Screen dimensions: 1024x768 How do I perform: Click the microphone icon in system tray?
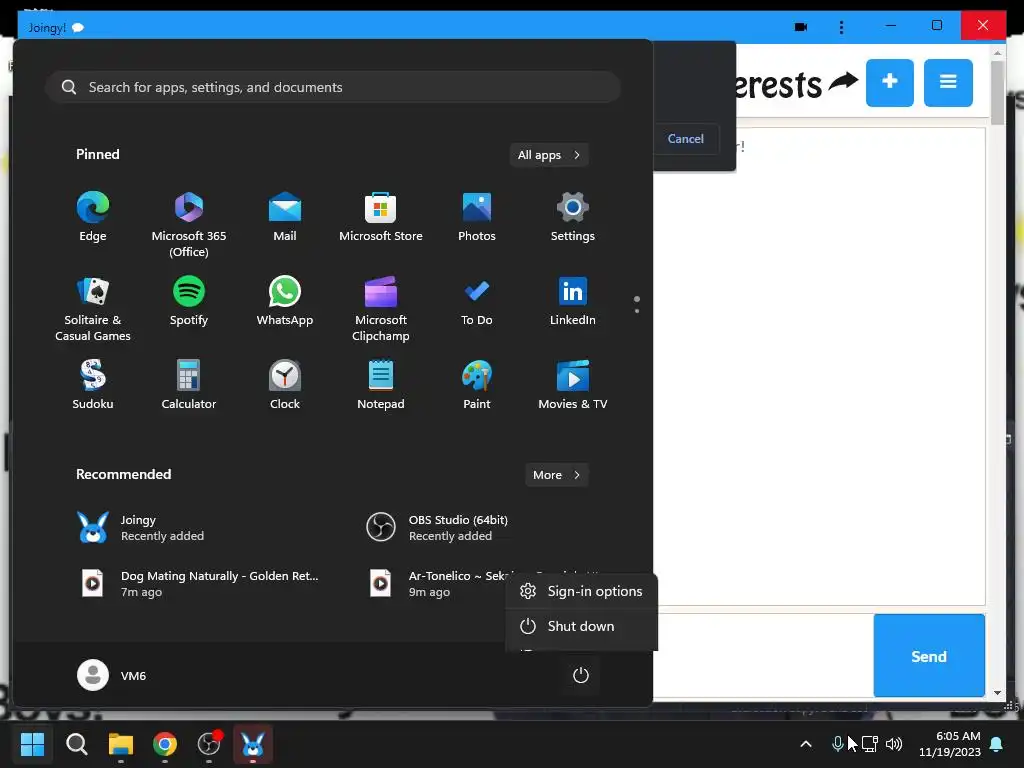point(837,744)
